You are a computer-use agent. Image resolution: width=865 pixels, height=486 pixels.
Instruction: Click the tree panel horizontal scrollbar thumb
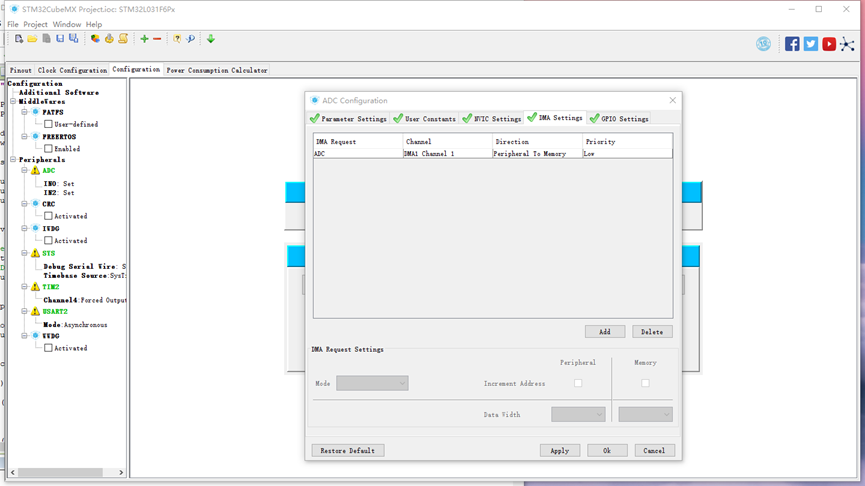pyautogui.click(x=60, y=472)
